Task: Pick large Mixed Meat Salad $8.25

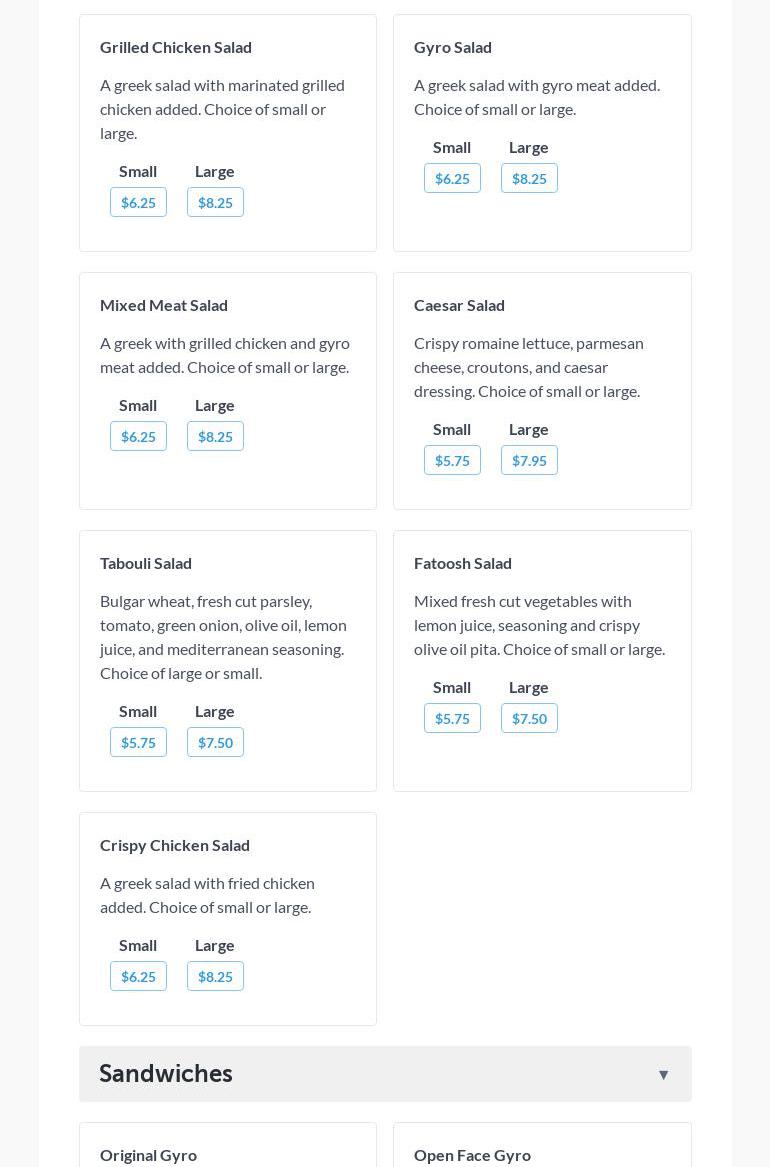Action: [215, 436]
